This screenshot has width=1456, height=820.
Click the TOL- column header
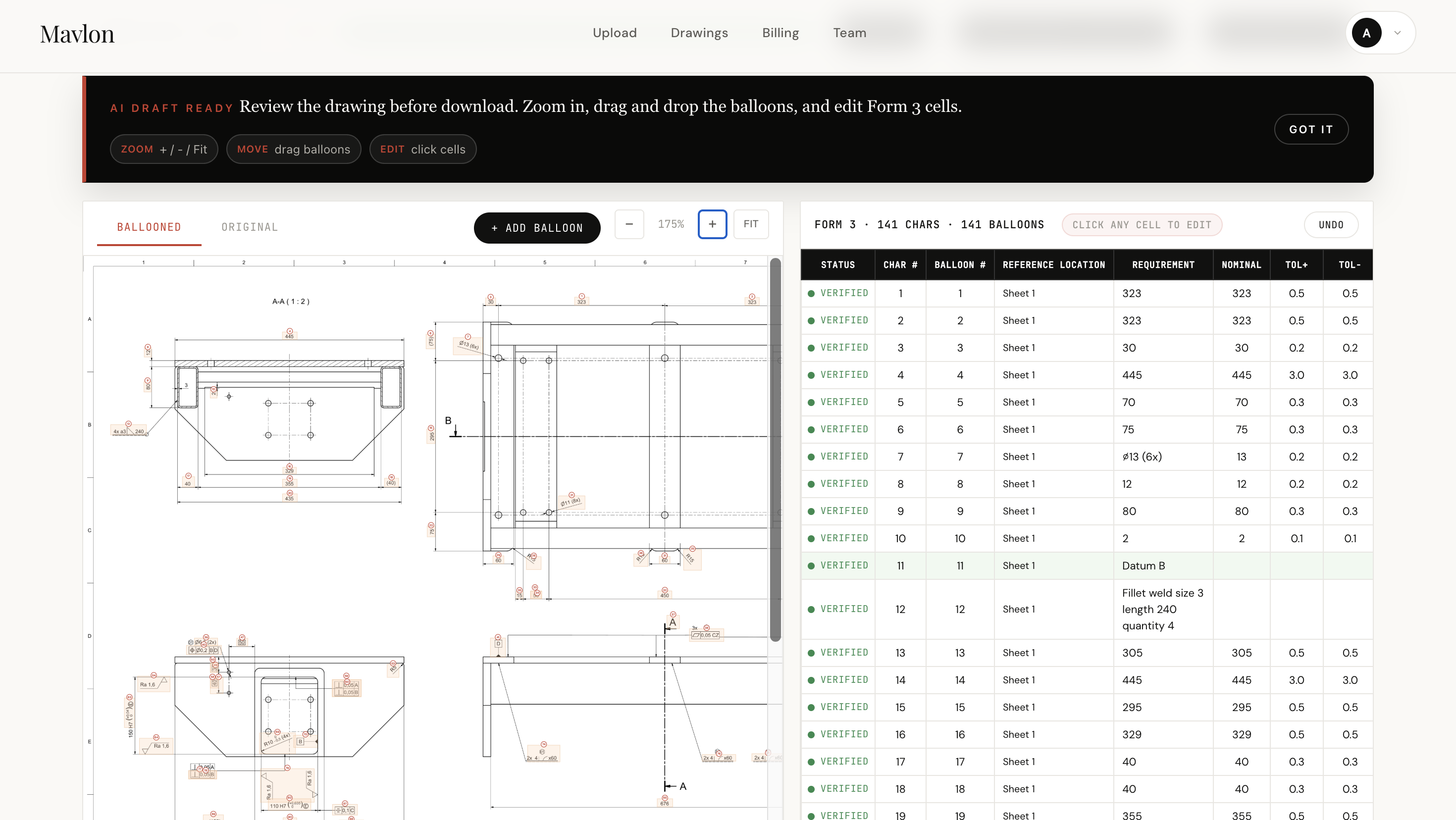pos(1349,264)
